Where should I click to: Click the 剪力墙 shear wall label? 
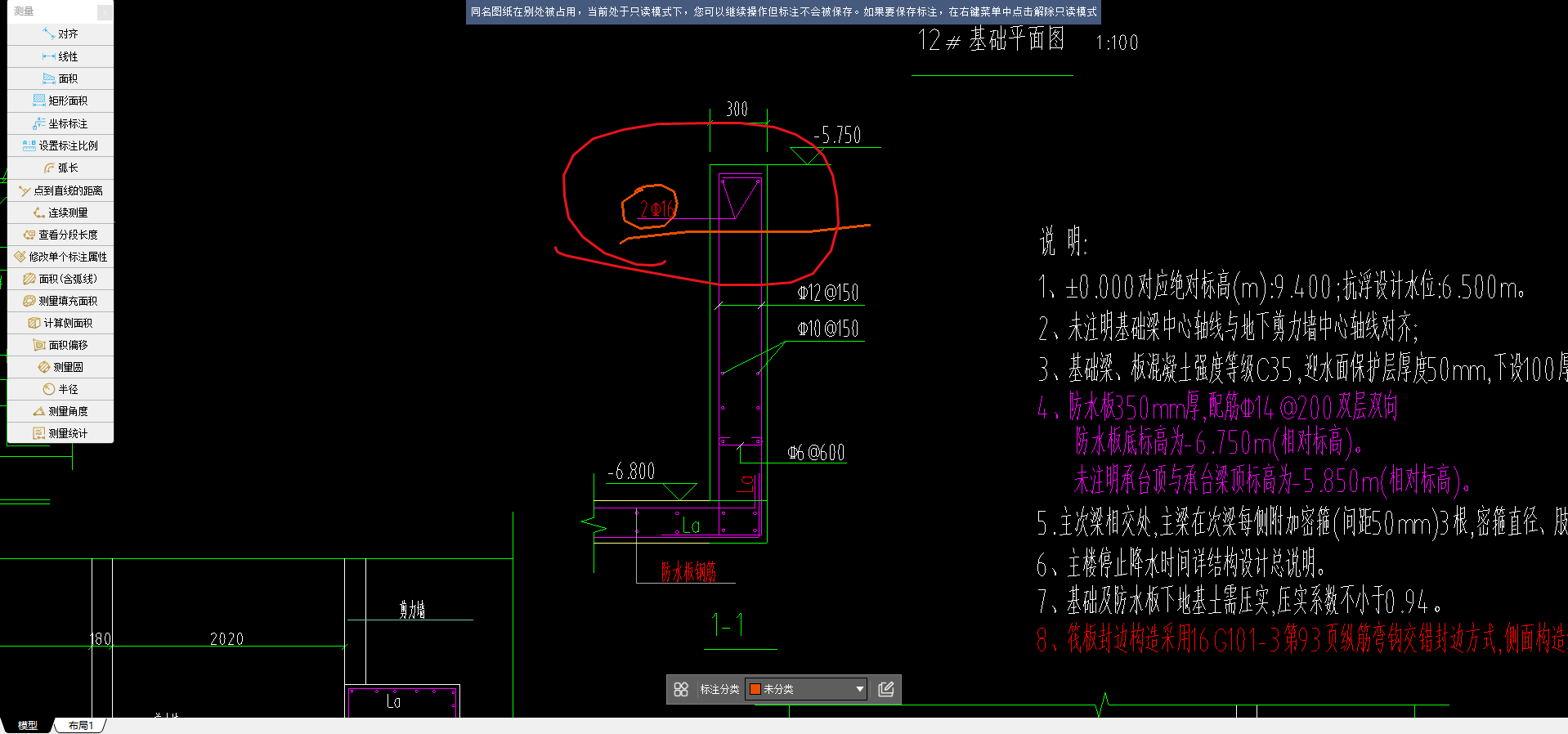(412, 610)
